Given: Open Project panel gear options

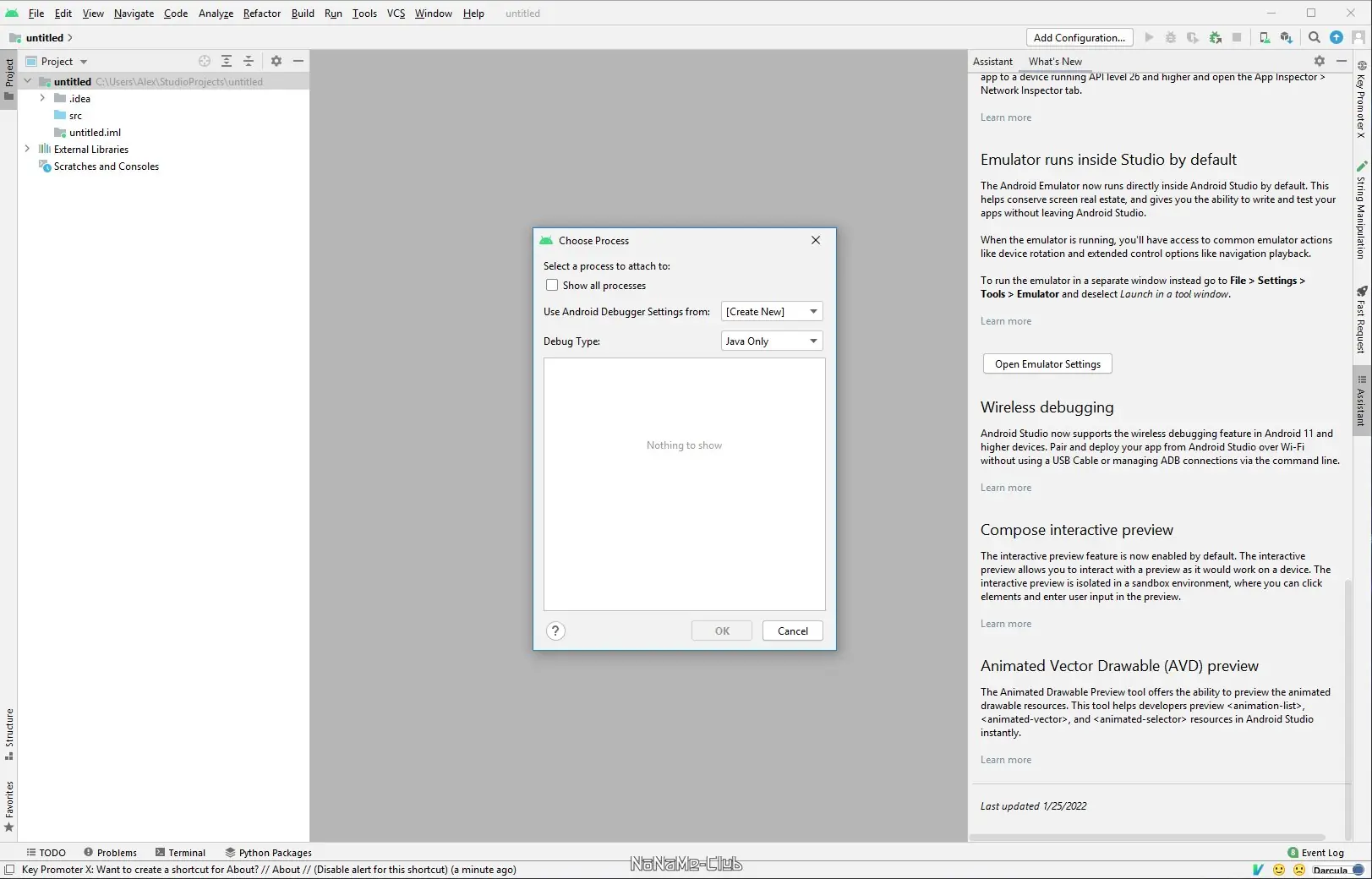Looking at the screenshot, I should click(x=276, y=61).
